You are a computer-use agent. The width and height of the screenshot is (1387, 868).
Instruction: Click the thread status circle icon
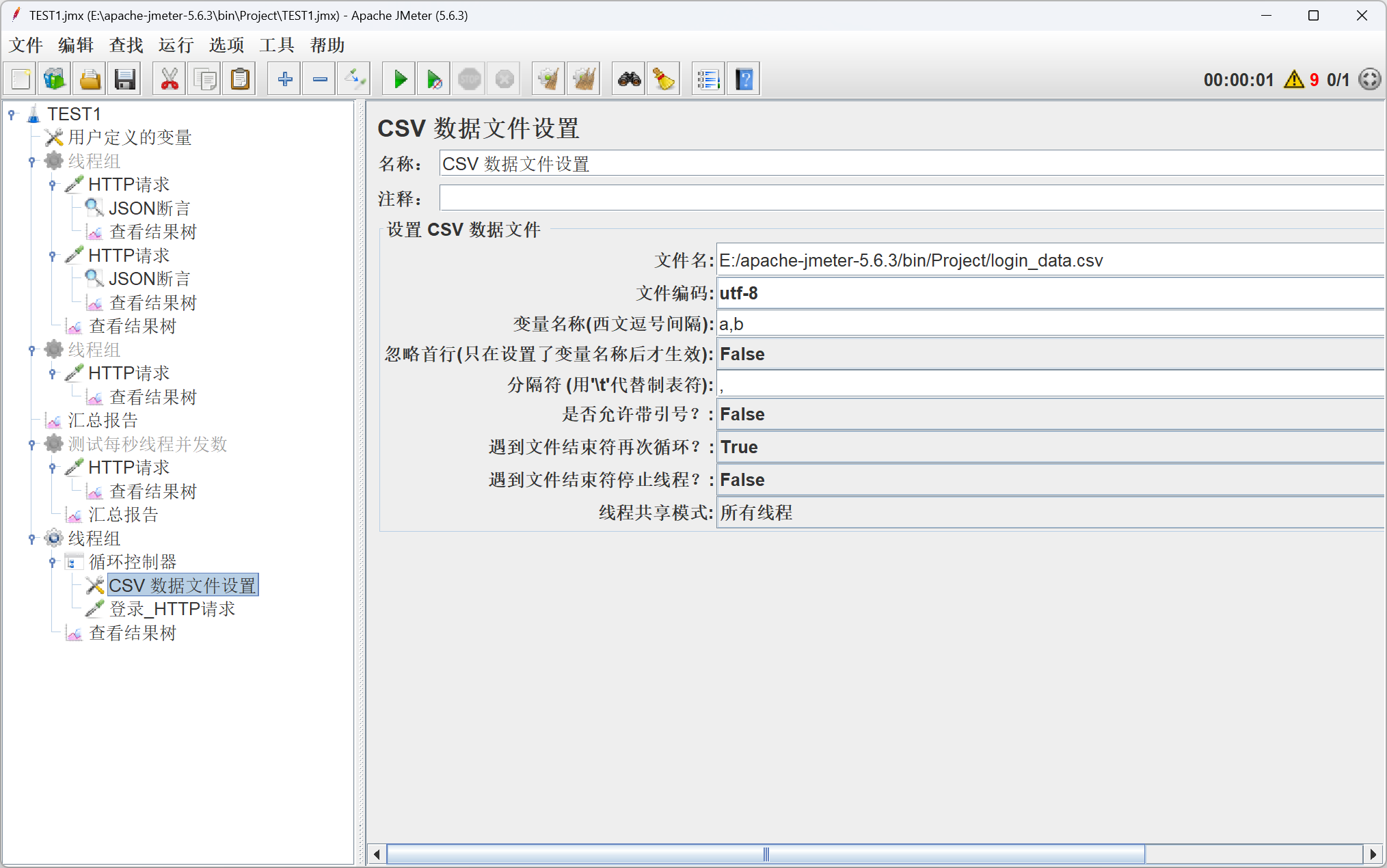pyautogui.click(x=1370, y=79)
